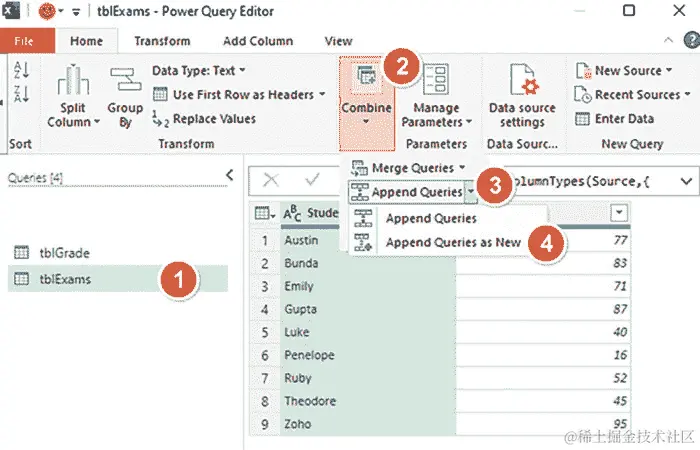Open Combine menu button

pos(367,104)
